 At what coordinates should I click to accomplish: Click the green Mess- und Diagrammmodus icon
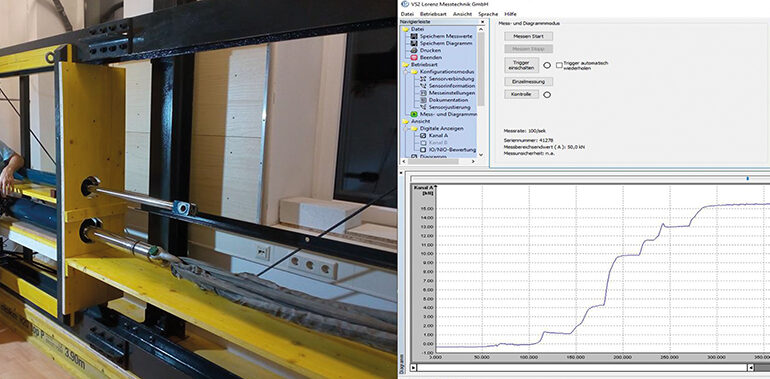tap(414, 114)
